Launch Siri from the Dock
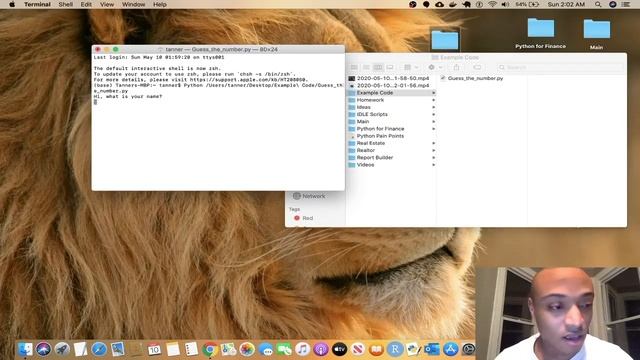The height and width of the screenshot is (360, 640). [43, 349]
